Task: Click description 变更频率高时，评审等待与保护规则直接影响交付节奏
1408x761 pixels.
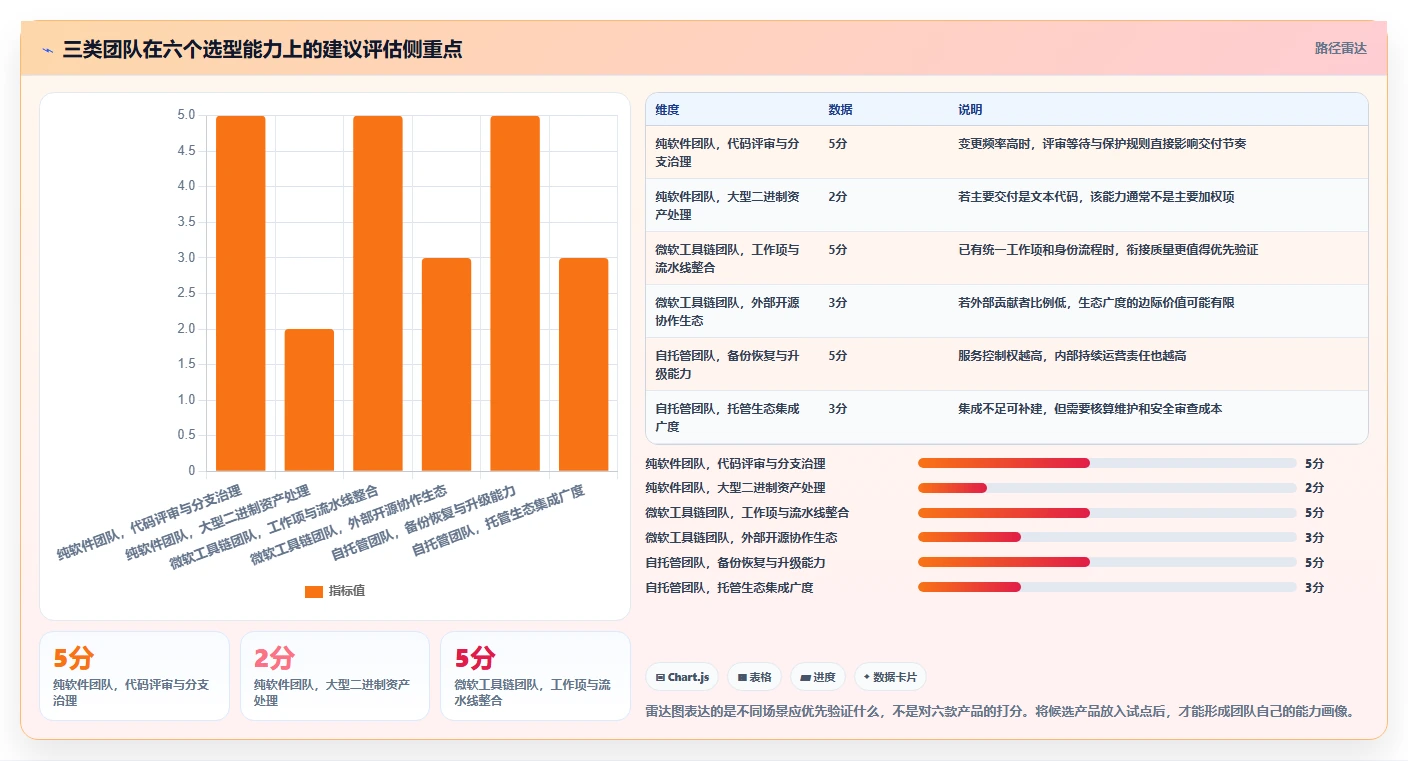Action: tap(1102, 144)
